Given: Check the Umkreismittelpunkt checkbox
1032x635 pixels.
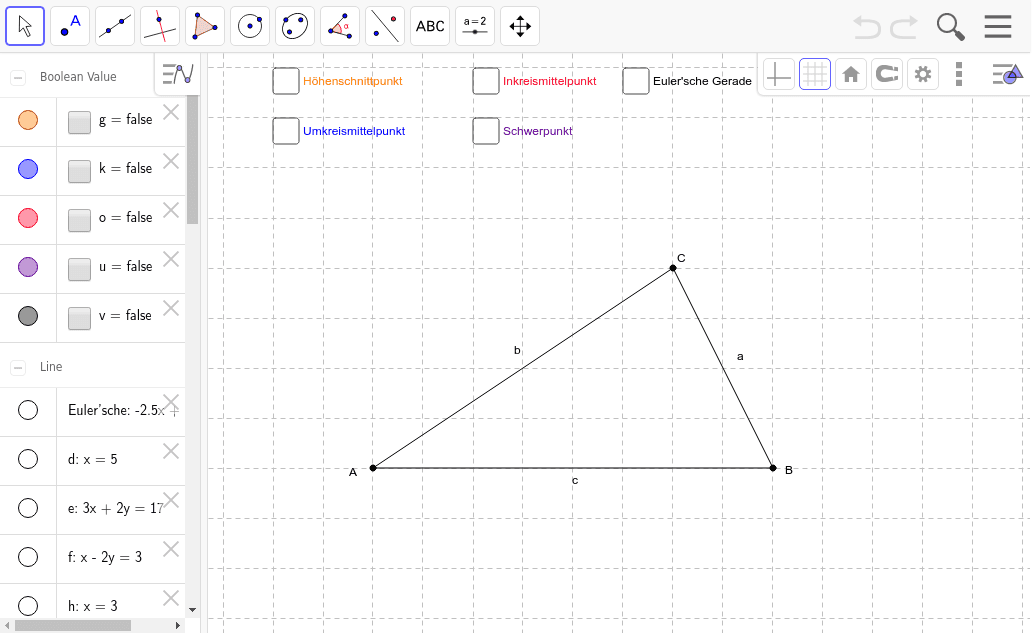Looking at the screenshot, I should (x=286, y=131).
